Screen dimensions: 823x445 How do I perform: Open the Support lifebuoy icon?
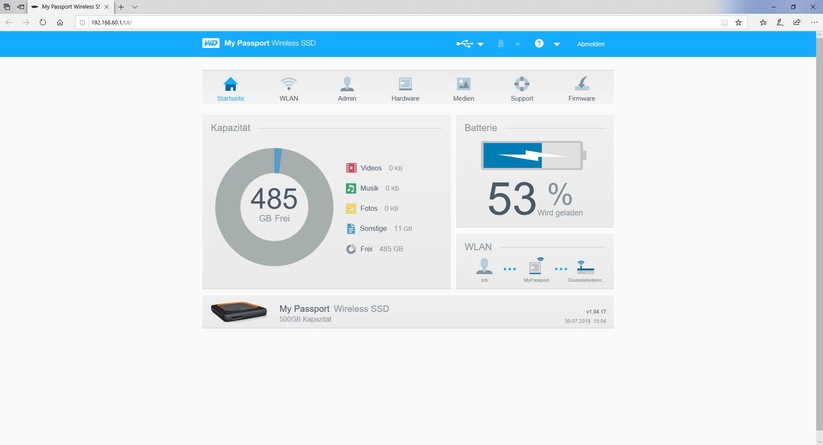[x=521, y=88]
